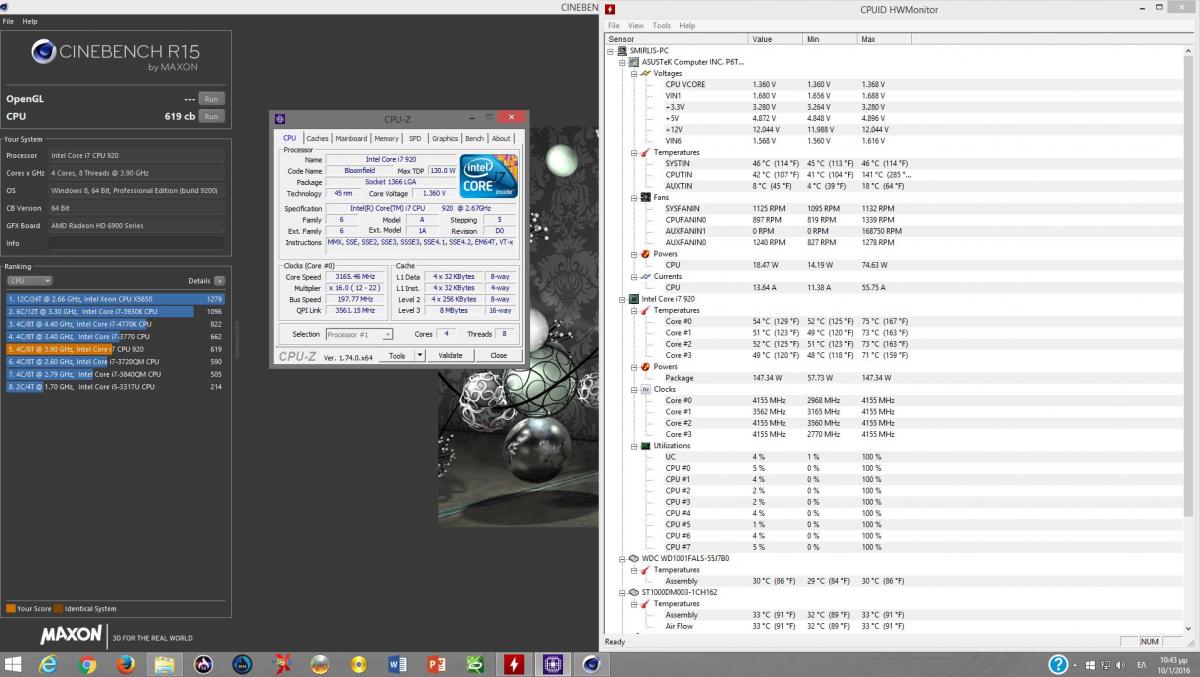Open the View menu in HWMonitor
This screenshot has width=1200, height=677.
coord(636,25)
